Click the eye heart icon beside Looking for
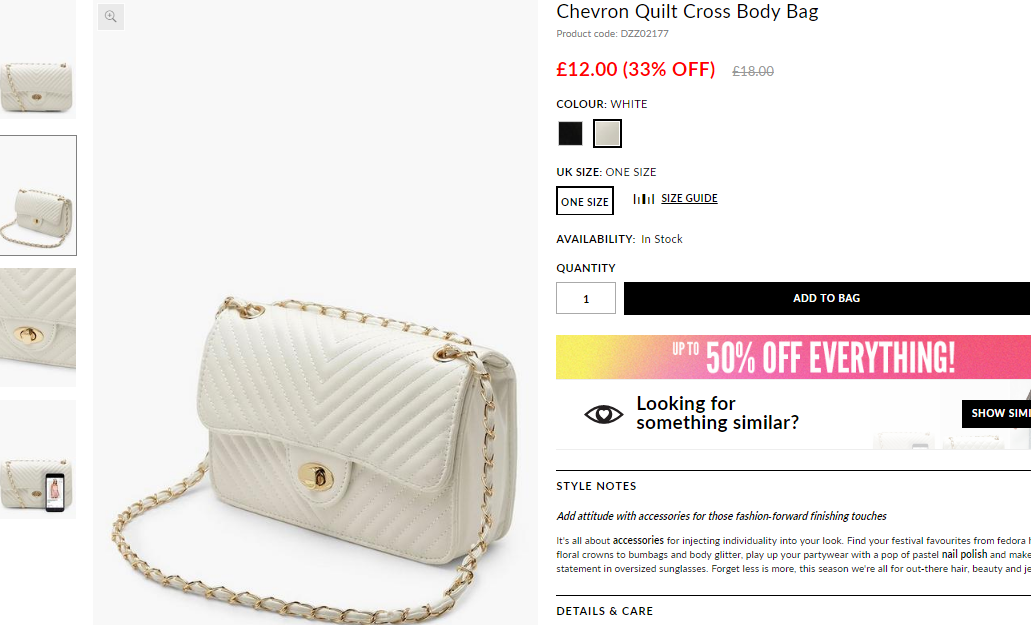Viewport: 1031px width, 625px height. coord(604,414)
